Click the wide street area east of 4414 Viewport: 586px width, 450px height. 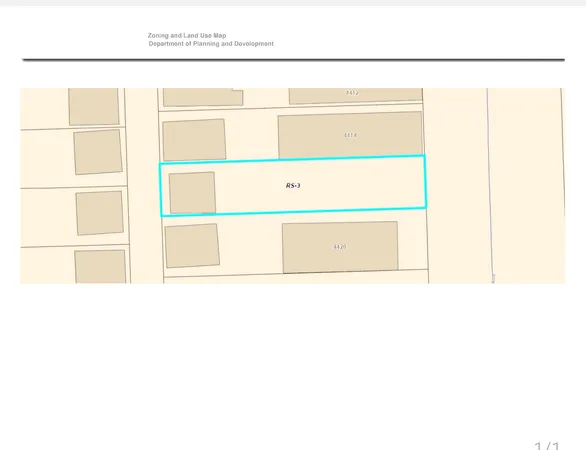[x=458, y=186]
